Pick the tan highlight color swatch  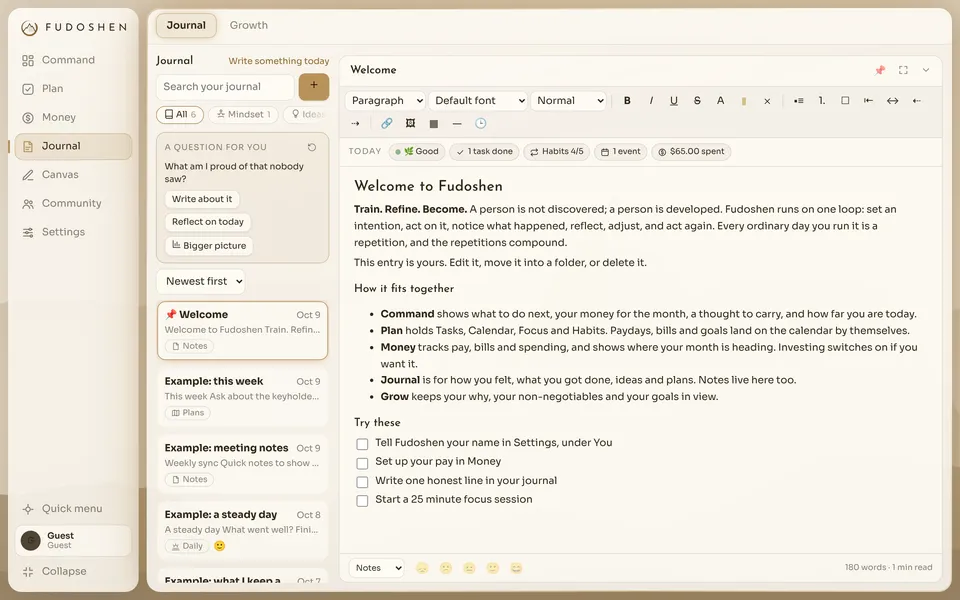pos(744,101)
